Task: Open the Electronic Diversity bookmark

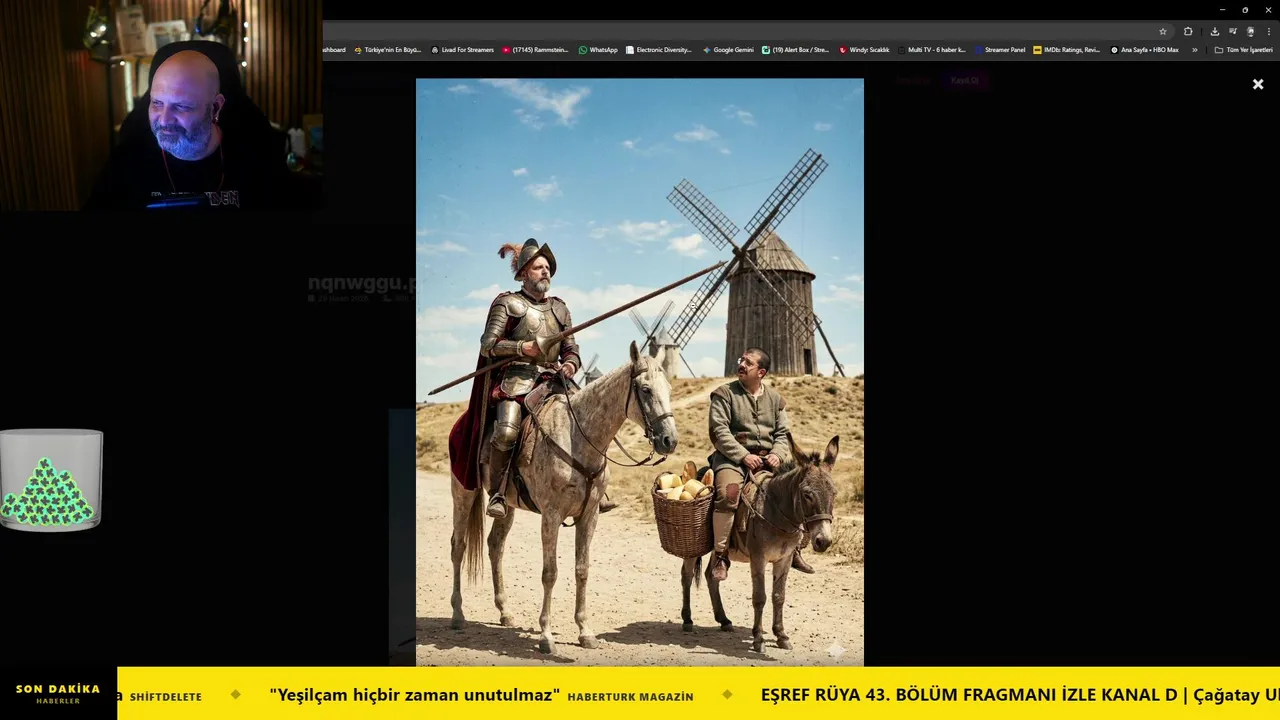Action: [x=659, y=50]
